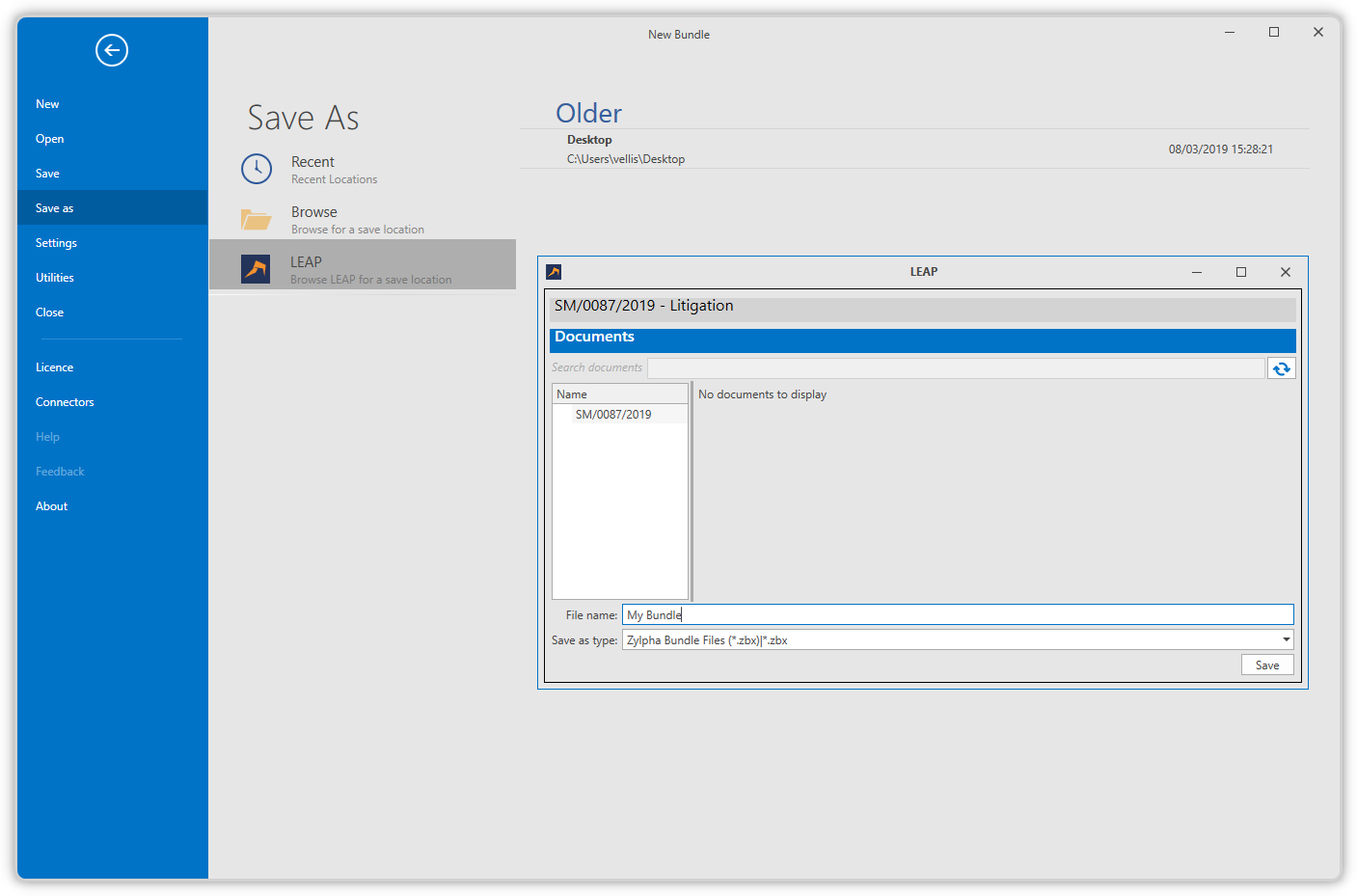
Task: Click the LEAP logo icon in Save As list
Action: [256, 269]
